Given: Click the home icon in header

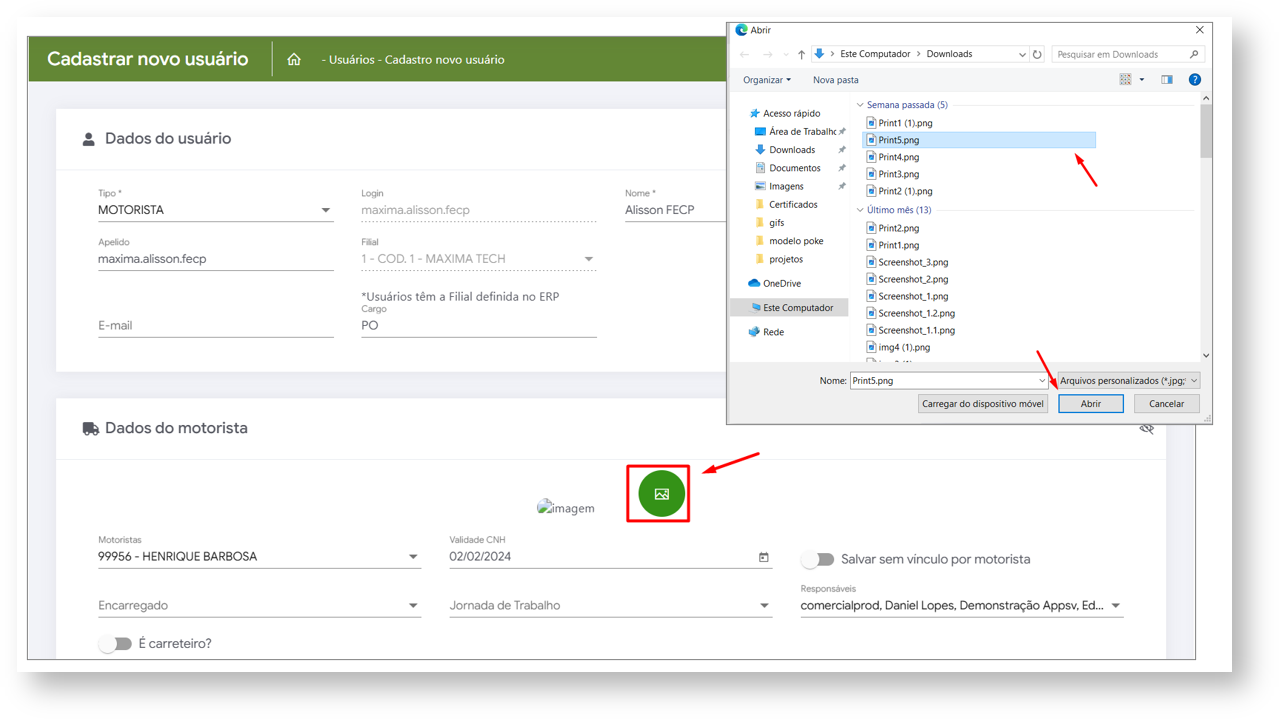Looking at the screenshot, I should [294, 60].
